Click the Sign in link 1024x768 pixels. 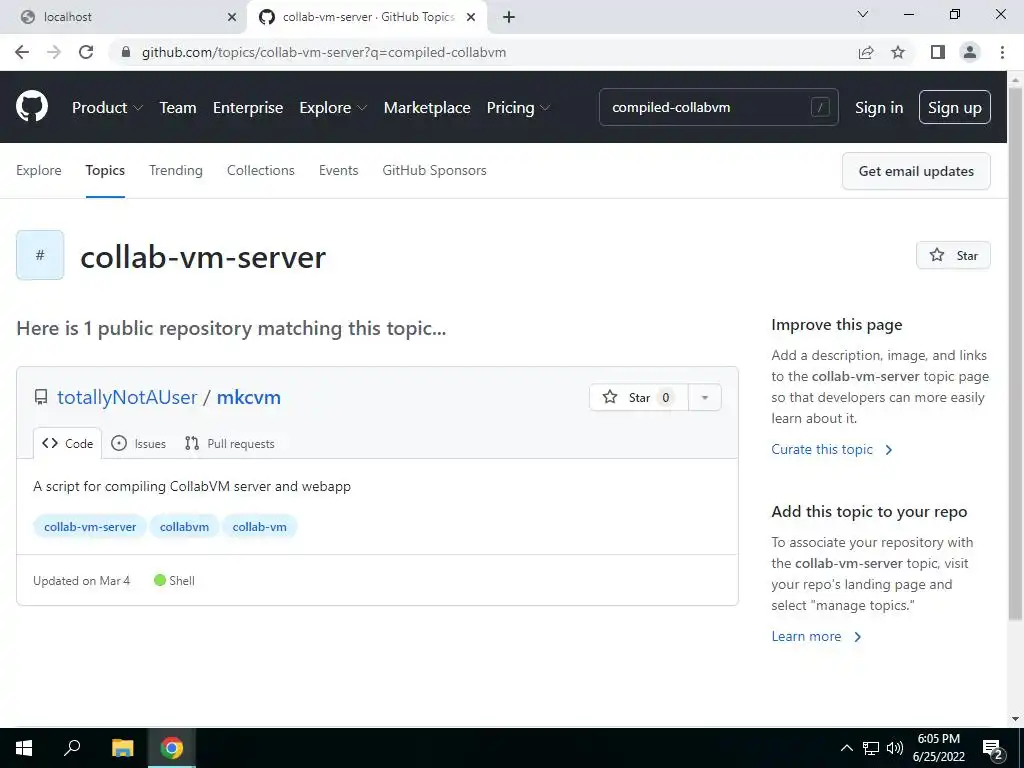(879, 108)
